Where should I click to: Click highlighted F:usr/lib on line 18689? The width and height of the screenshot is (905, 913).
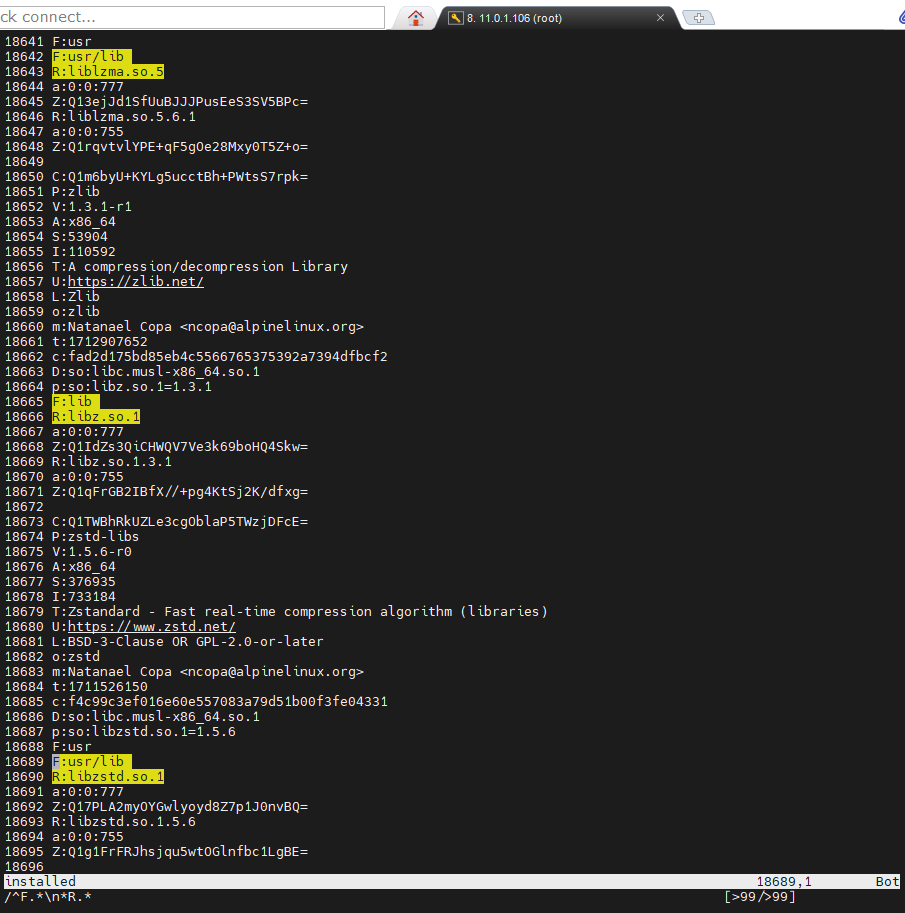point(92,762)
